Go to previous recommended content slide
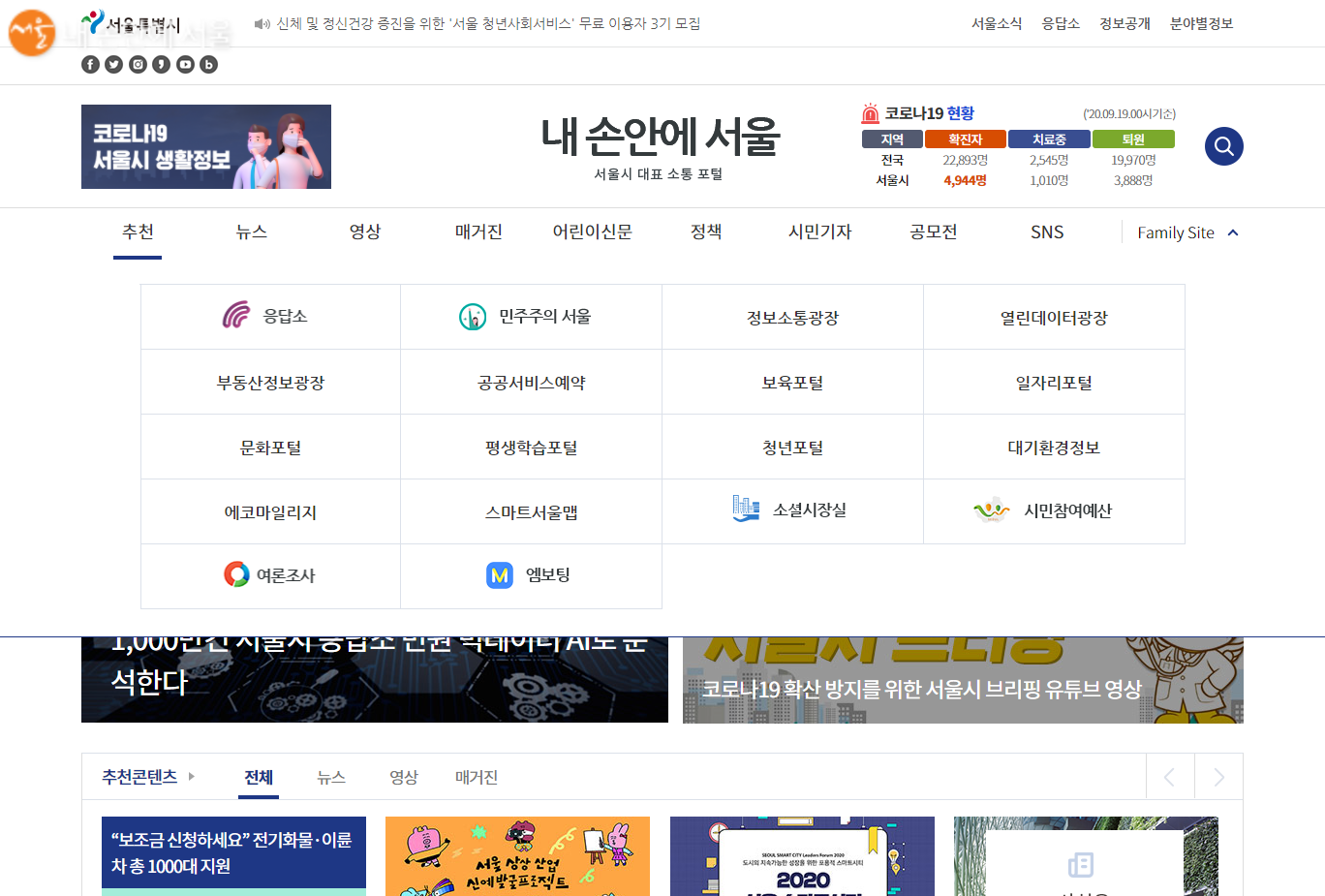The width and height of the screenshot is (1325, 896). [x=1170, y=777]
